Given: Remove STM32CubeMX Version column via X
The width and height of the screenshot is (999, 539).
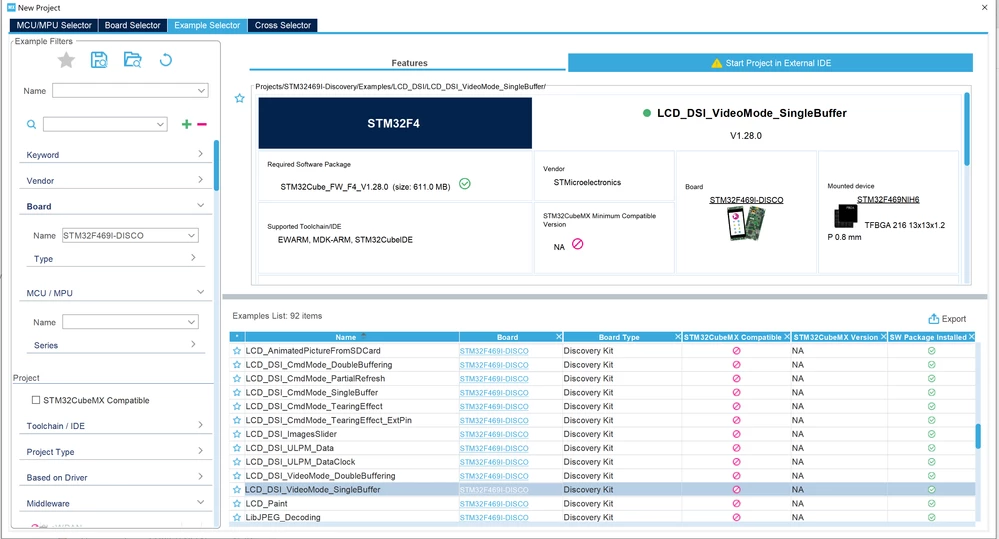Looking at the screenshot, I should [884, 336].
